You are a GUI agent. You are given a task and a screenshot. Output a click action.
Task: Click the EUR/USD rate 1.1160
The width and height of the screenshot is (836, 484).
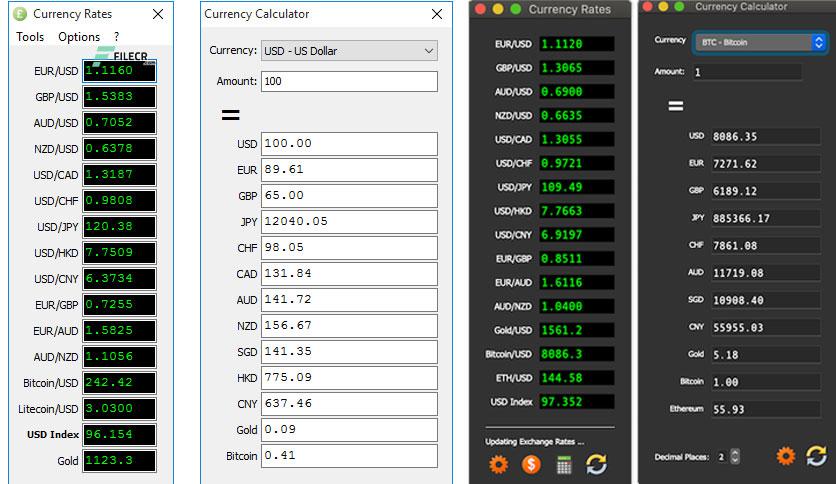pyautogui.click(x=119, y=70)
